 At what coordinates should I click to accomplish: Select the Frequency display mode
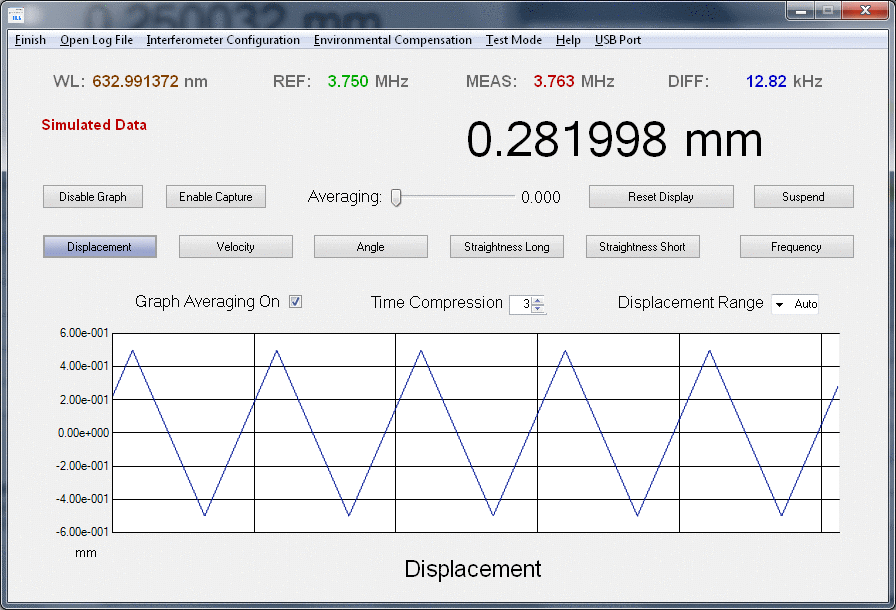[796, 246]
